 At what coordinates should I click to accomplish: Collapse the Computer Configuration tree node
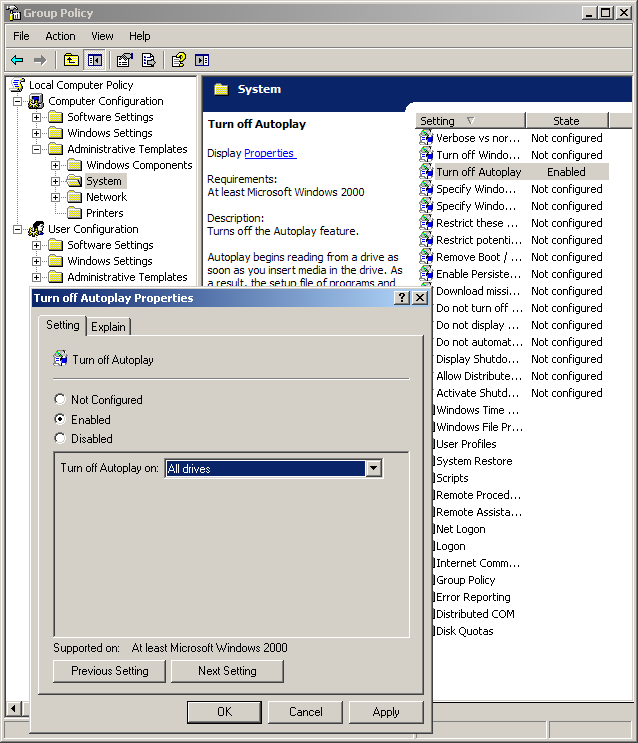(18, 101)
